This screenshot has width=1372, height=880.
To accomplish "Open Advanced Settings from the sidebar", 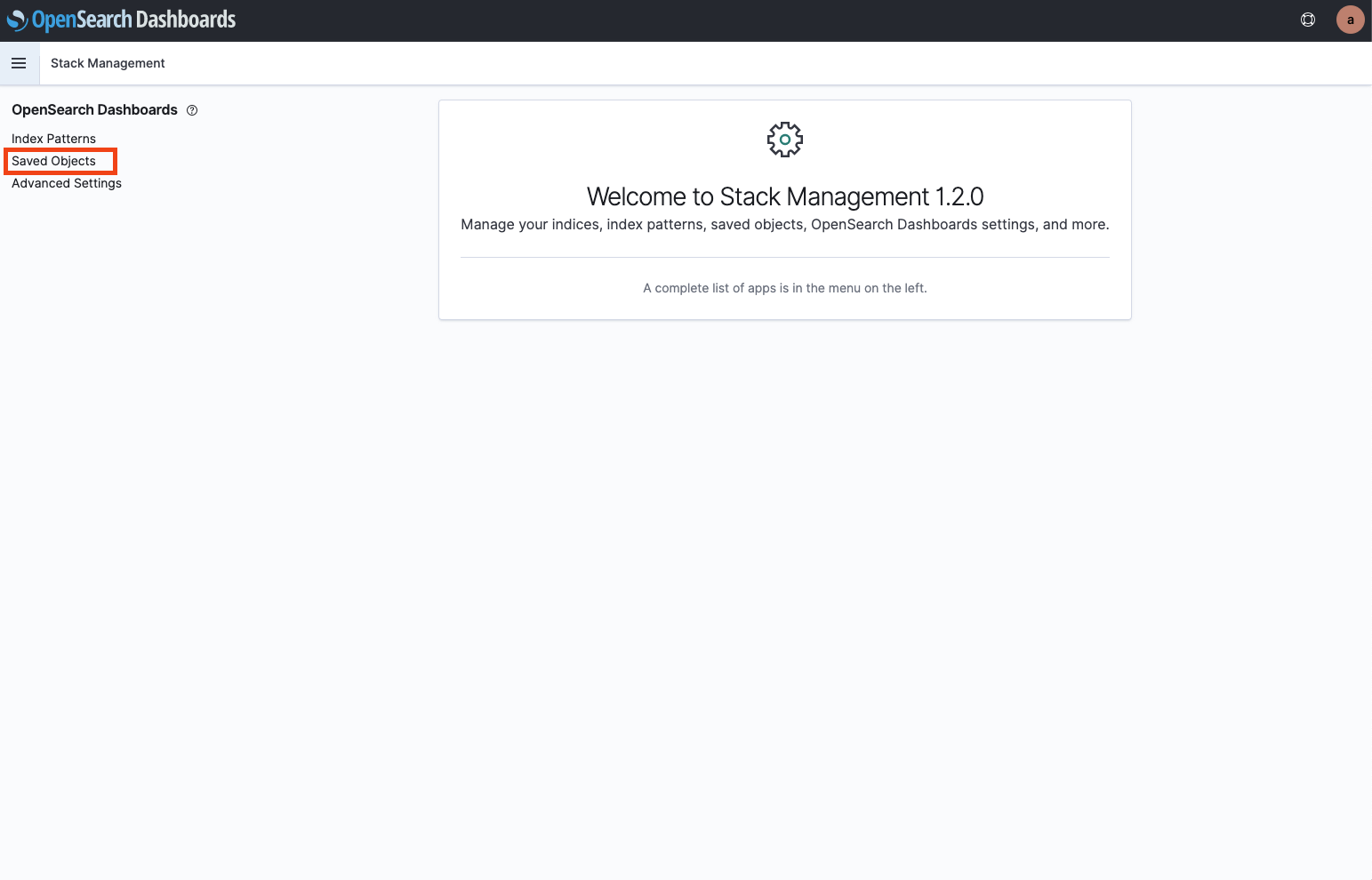I will 67,183.
